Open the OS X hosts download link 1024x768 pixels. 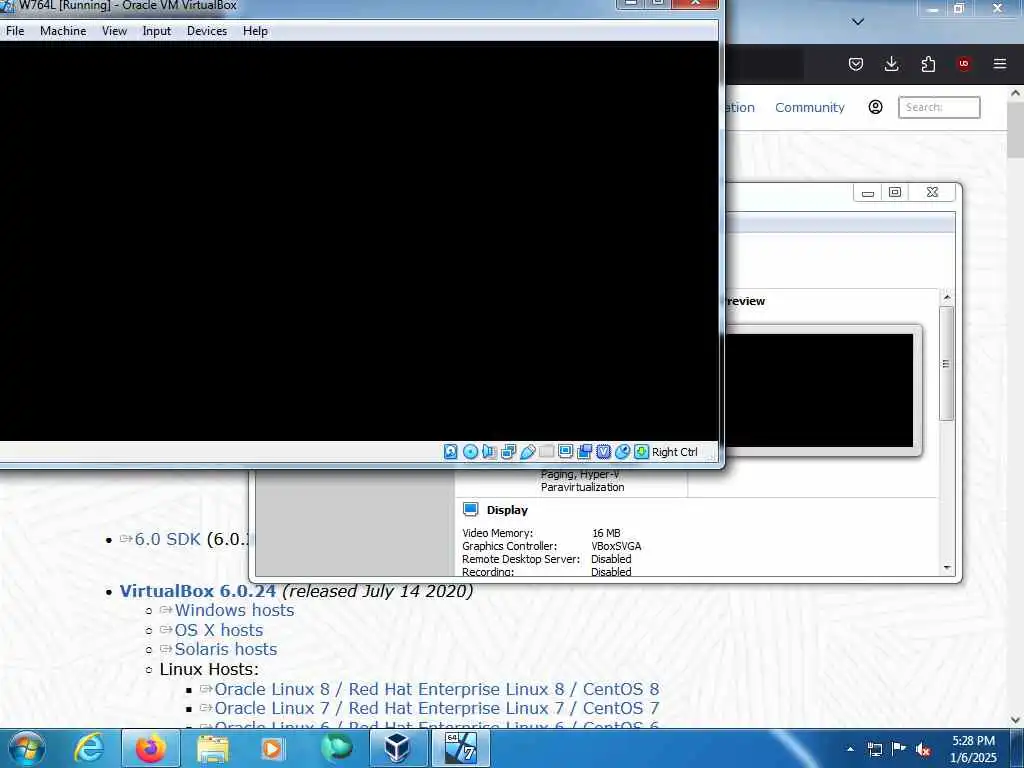218,630
